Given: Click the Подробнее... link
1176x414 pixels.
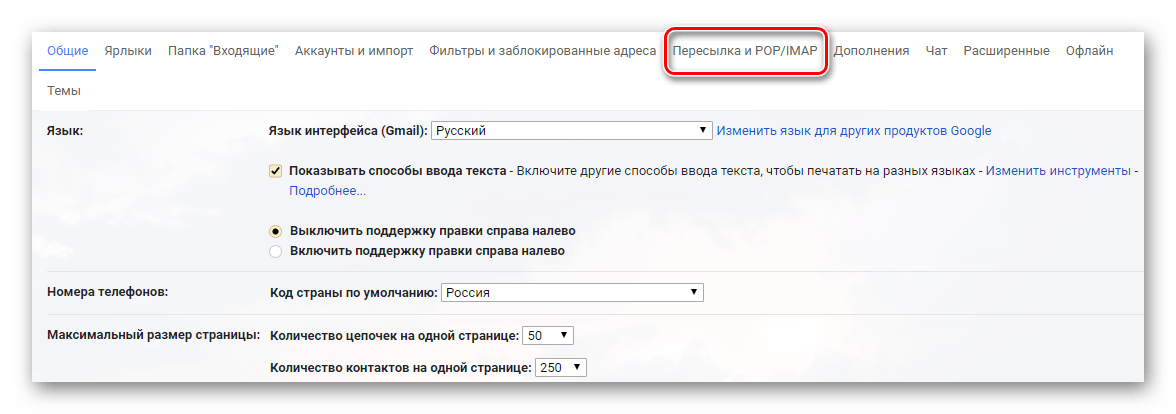Looking at the screenshot, I should [x=328, y=191].
